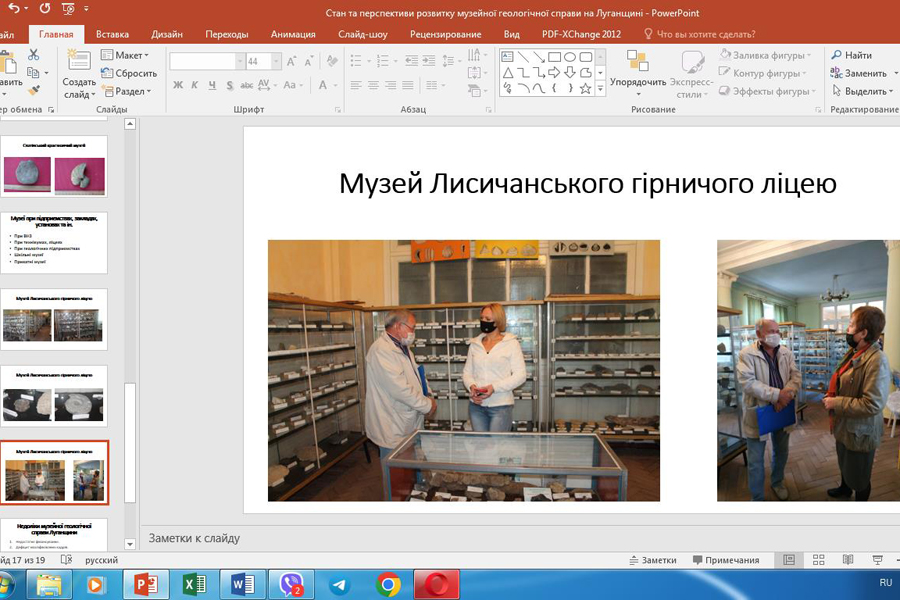The height and width of the screenshot is (600, 900).
Task: Click the Create Slide (Создать слайд) icon
Action: pyautogui.click(x=79, y=63)
